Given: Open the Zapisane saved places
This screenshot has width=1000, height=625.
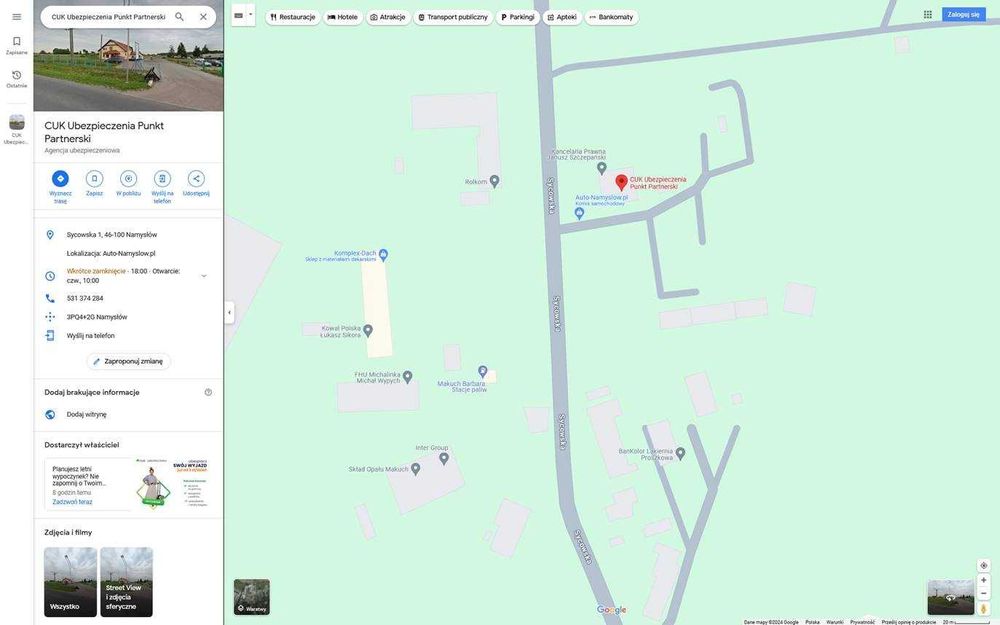Looking at the screenshot, I should 17,45.
